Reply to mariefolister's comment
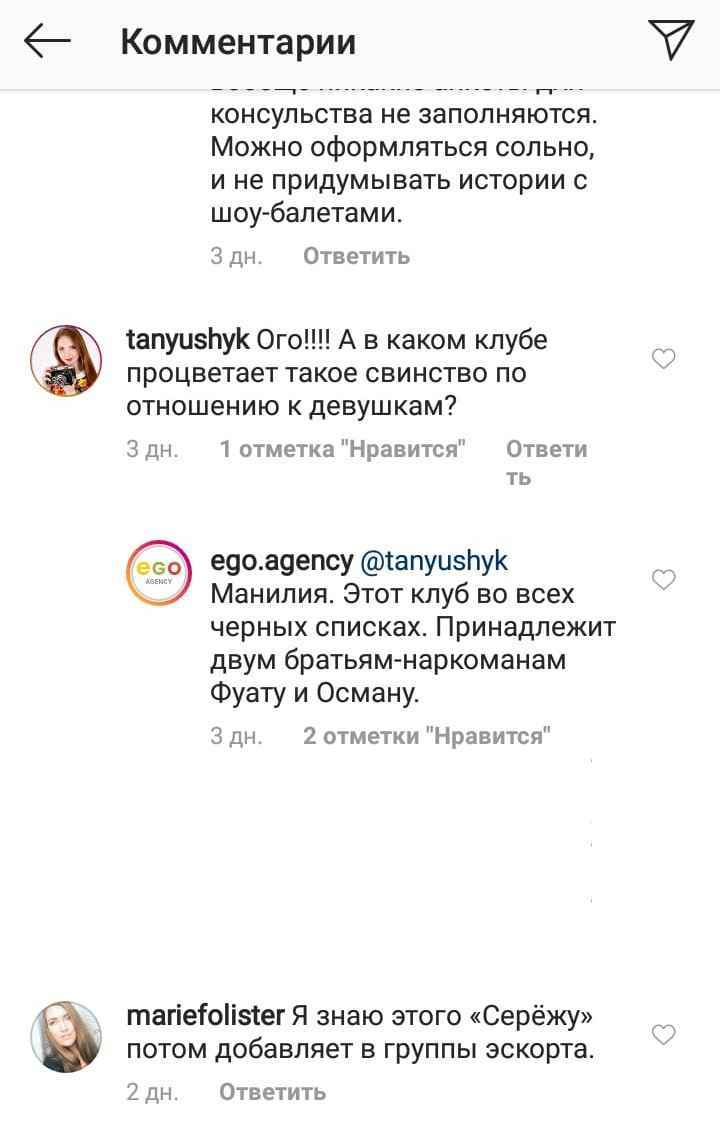Screen dimensions: 720x1124 272,1092
